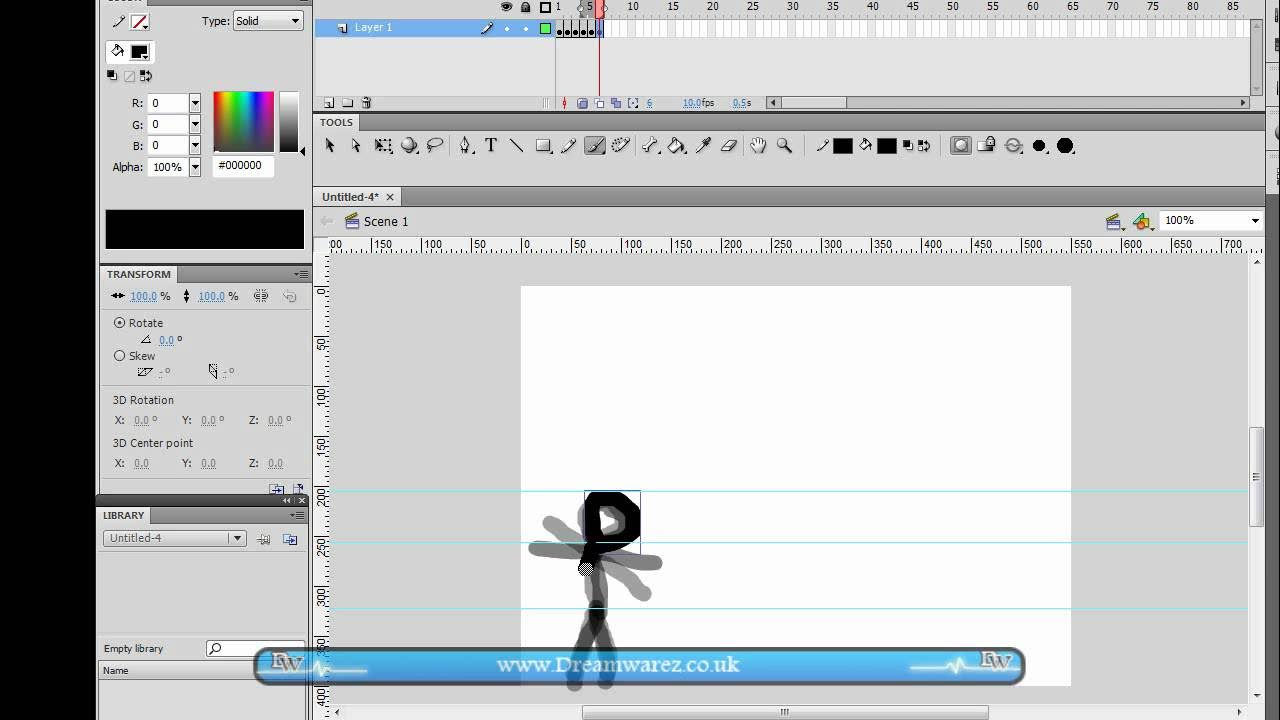Pick a hue in the color spectrum box
Image resolution: width=1280 pixels, height=720 pixels.
click(x=243, y=122)
